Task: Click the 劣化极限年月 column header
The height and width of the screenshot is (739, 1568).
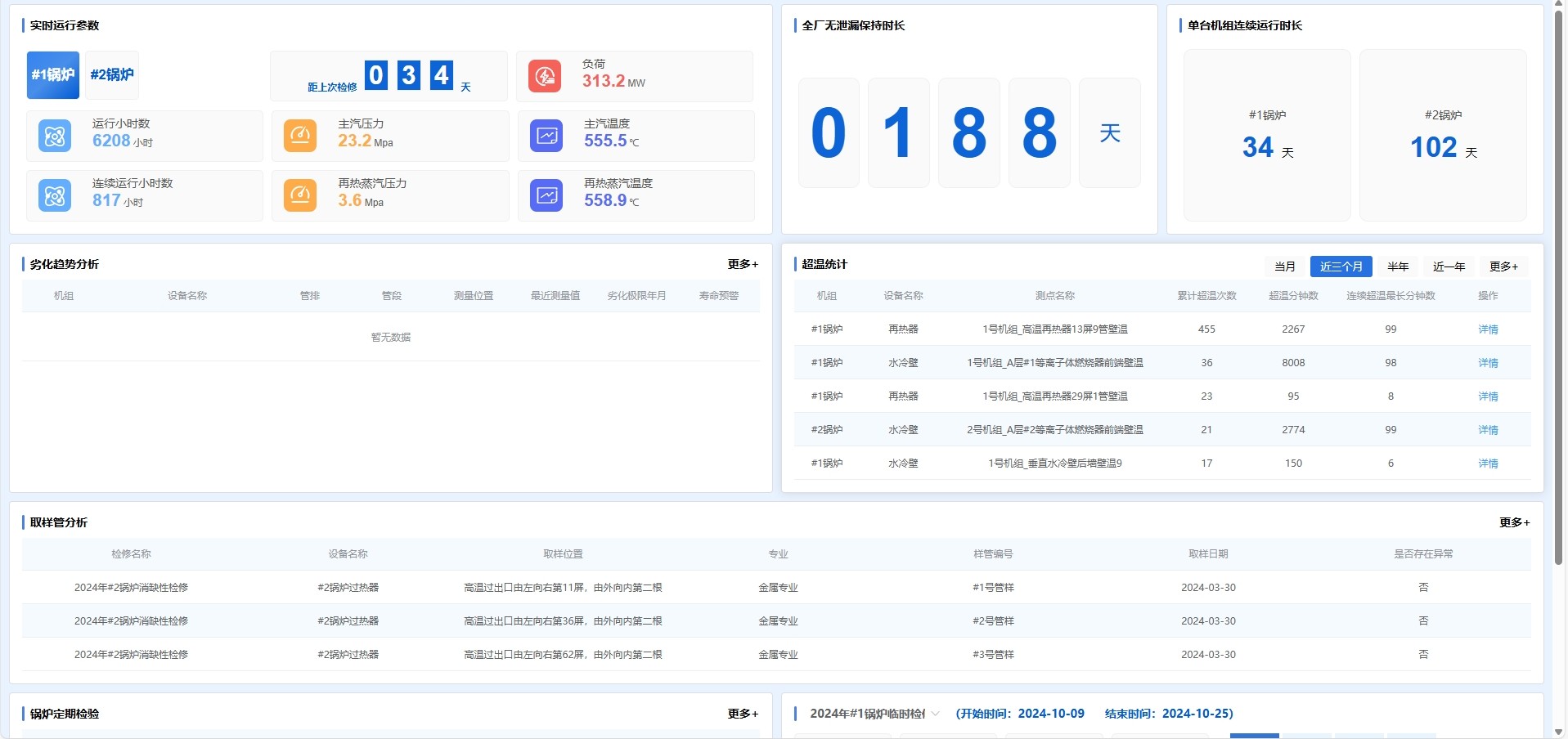Action: pyautogui.click(x=636, y=296)
